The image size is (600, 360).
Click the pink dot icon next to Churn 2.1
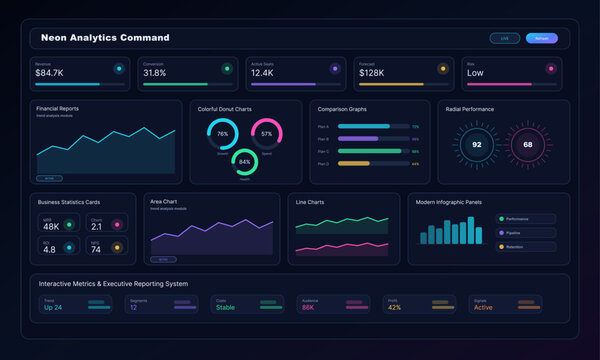[x=117, y=225]
